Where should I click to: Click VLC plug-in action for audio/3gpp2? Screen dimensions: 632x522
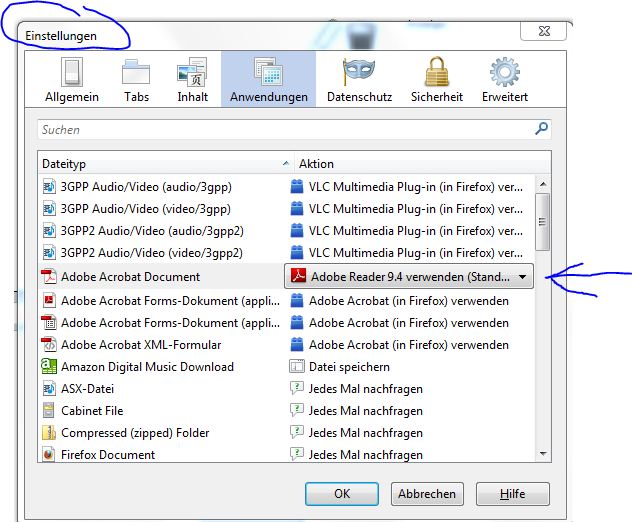click(x=416, y=231)
